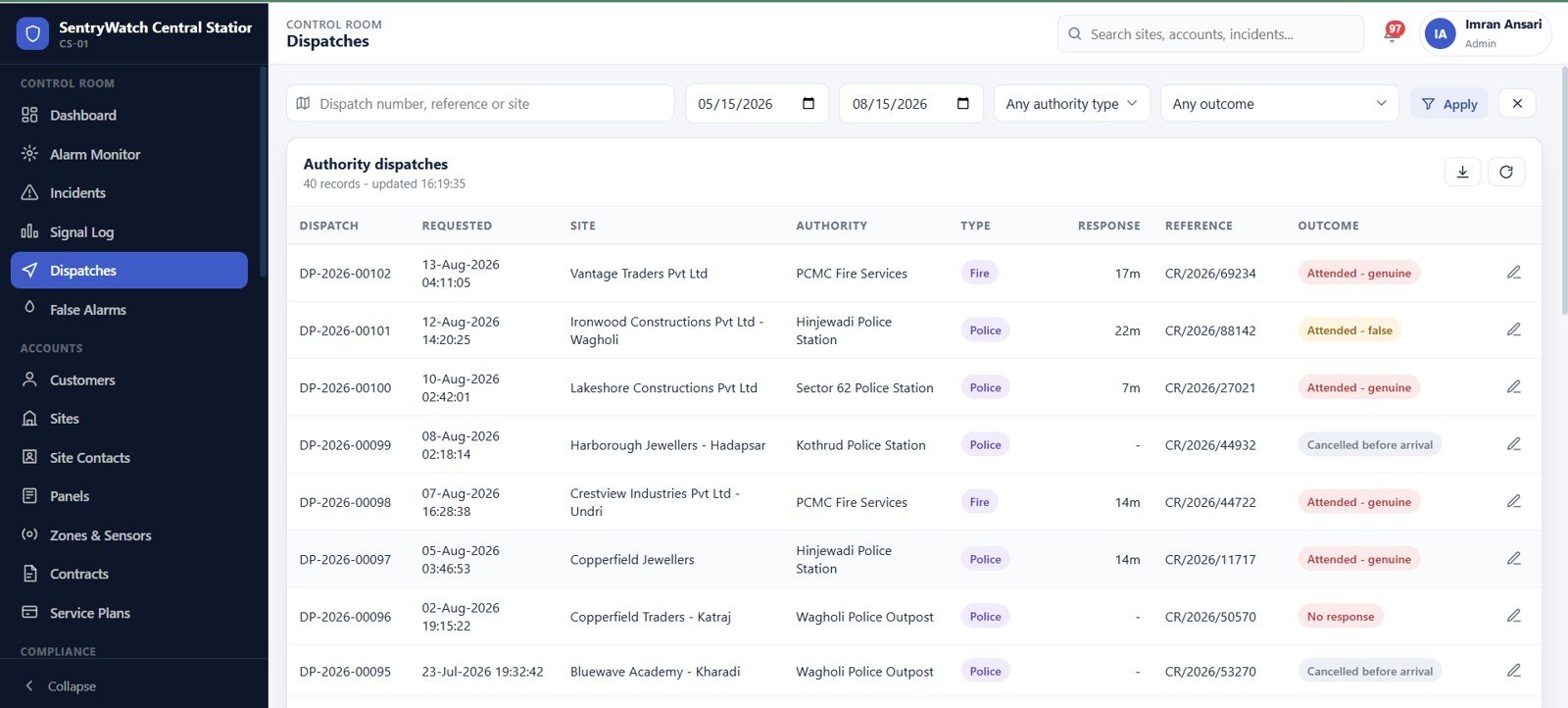The width and height of the screenshot is (1568, 708).
Task: Focus the global search sites, accounts box
Action: click(x=1210, y=33)
